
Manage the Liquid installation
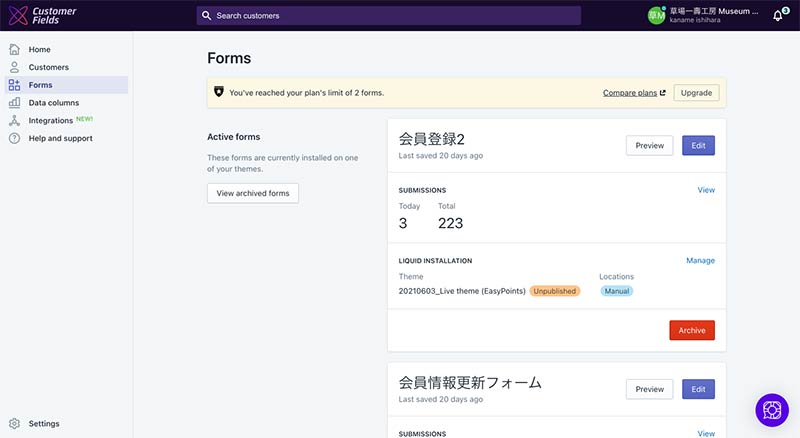point(700,261)
